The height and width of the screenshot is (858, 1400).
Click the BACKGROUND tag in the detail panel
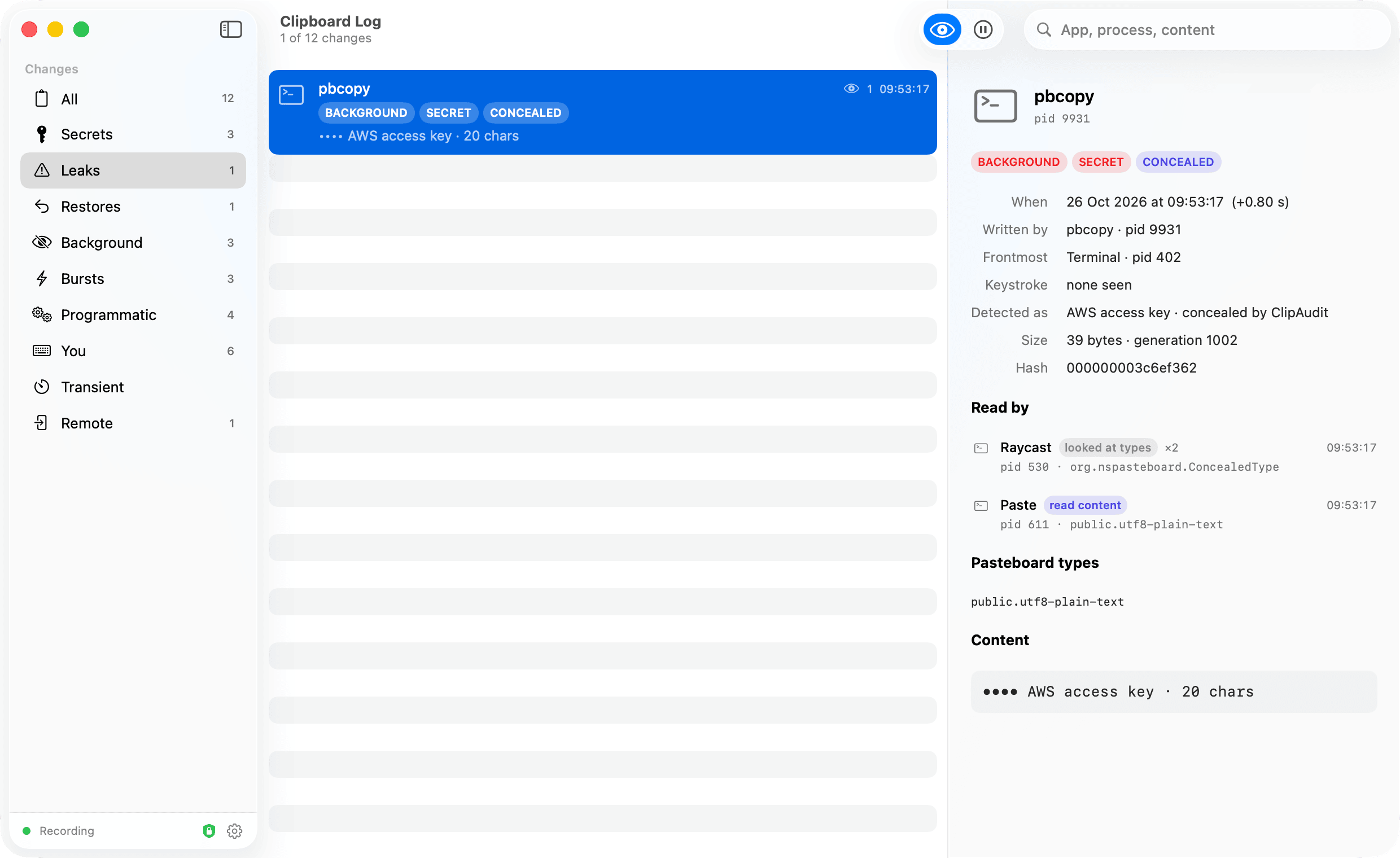click(x=1018, y=162)
